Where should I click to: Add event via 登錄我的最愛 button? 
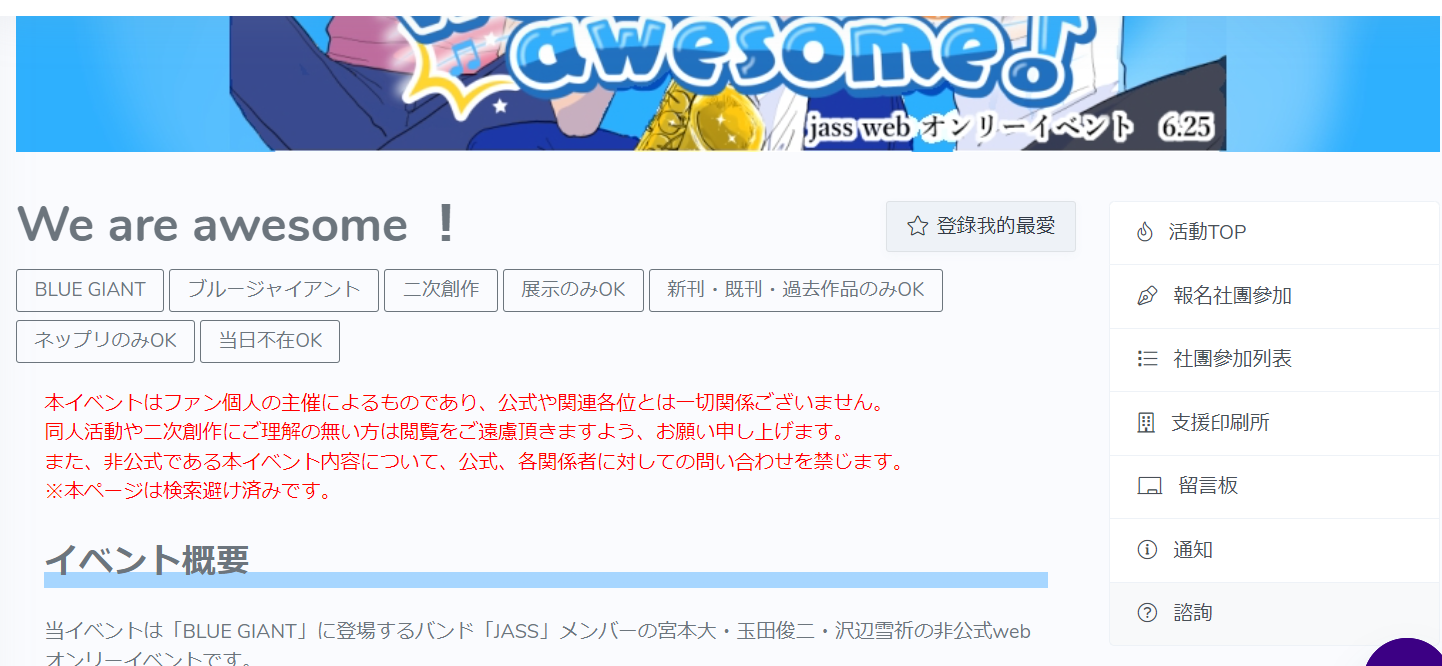pos(981,226)
